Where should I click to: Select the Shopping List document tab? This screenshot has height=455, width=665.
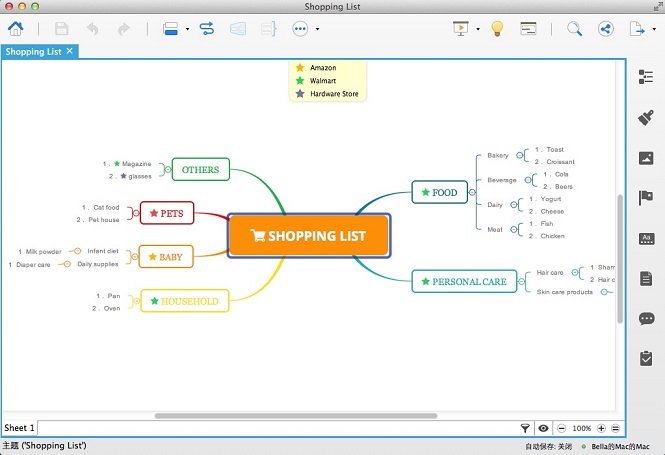pyautogui.click(x=33, y=51)
